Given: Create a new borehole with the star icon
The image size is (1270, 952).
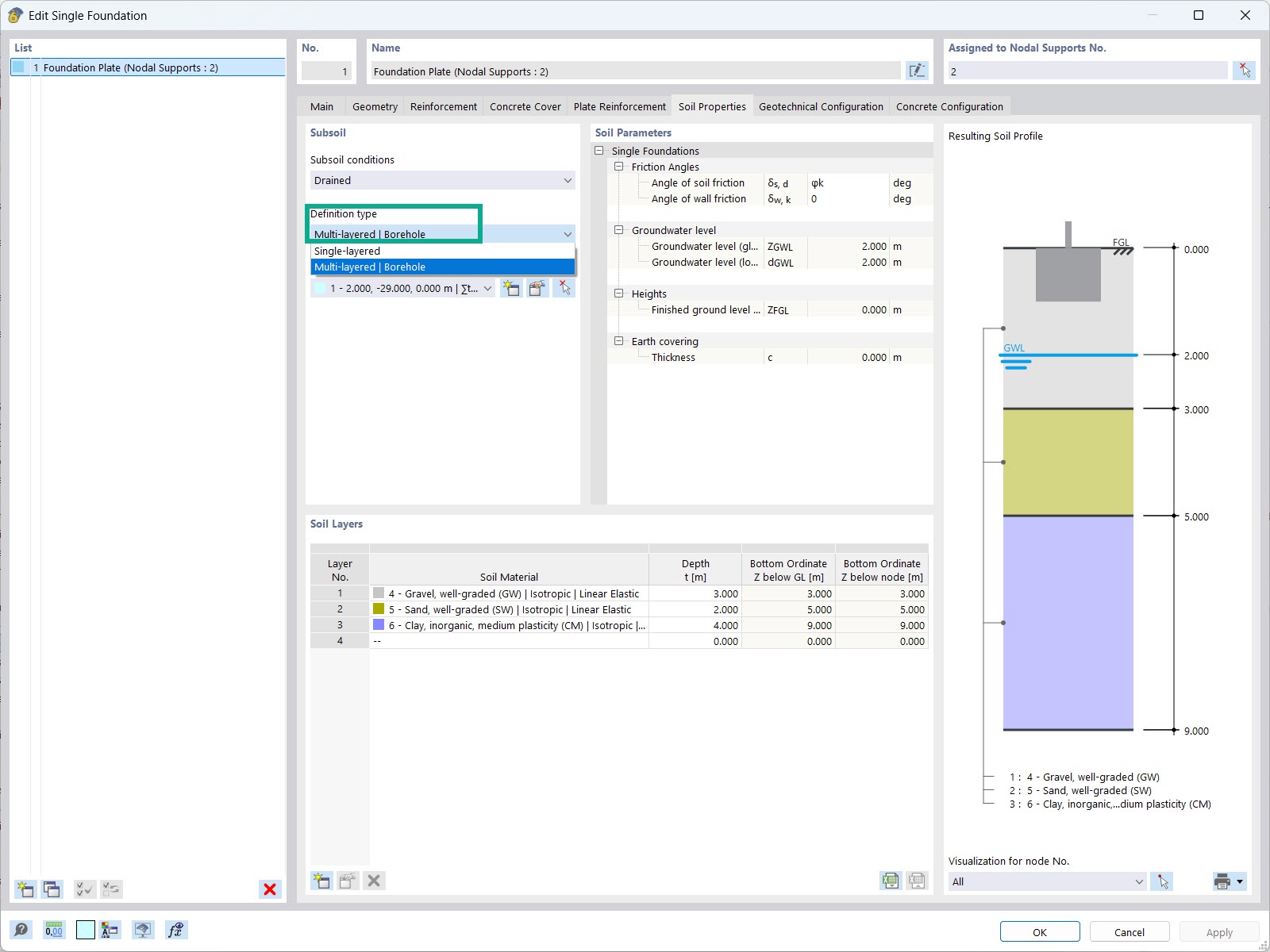Looking at the screenshot, I should [511, 288].
